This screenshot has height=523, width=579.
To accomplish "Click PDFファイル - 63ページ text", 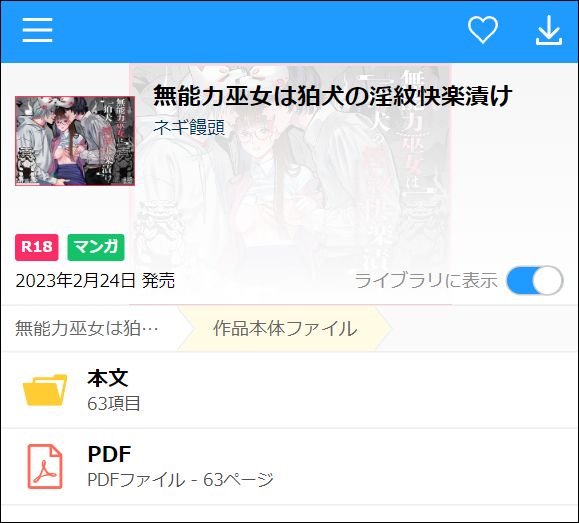I will tap(180, 480).
